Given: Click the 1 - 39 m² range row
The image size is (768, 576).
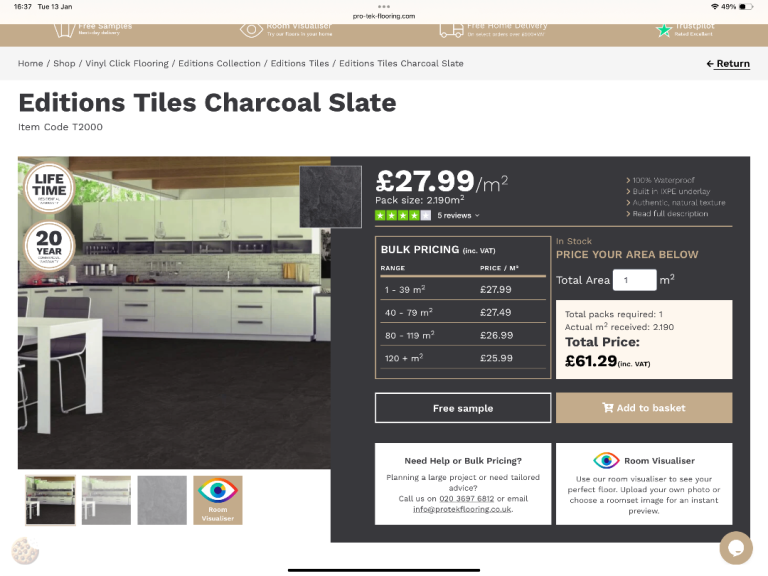Looking at the screenshot, I should click(x=463, y=289).
